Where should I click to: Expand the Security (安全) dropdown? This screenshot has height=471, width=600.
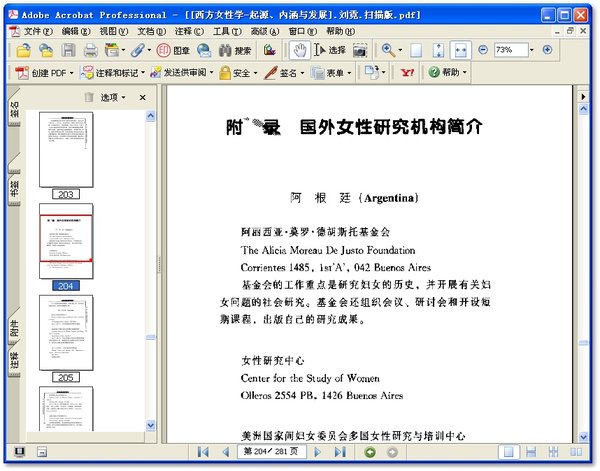[255, 73]
